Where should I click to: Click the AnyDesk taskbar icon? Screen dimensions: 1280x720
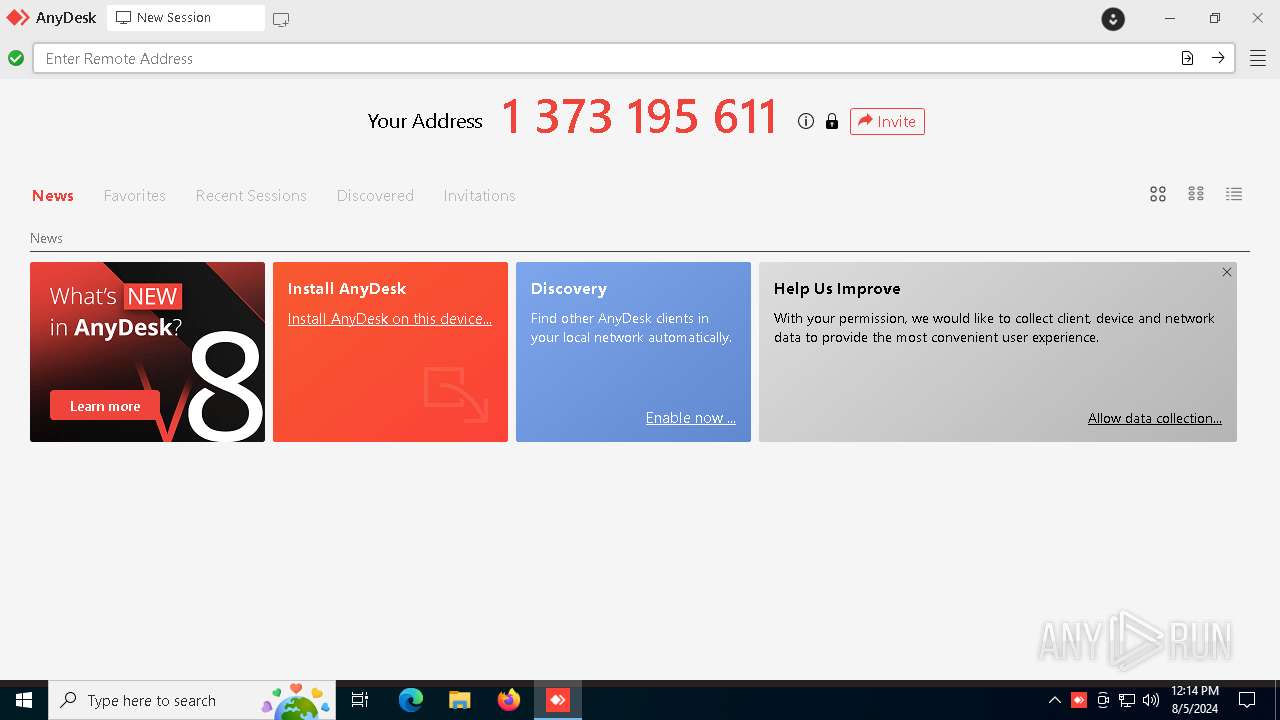pos(558,700)
